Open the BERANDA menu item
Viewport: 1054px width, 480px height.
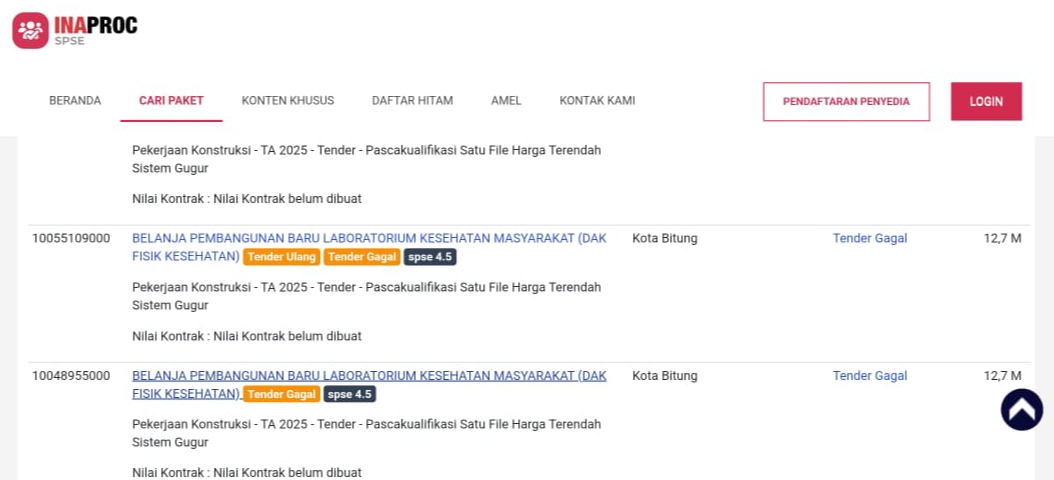pos(75,101)
